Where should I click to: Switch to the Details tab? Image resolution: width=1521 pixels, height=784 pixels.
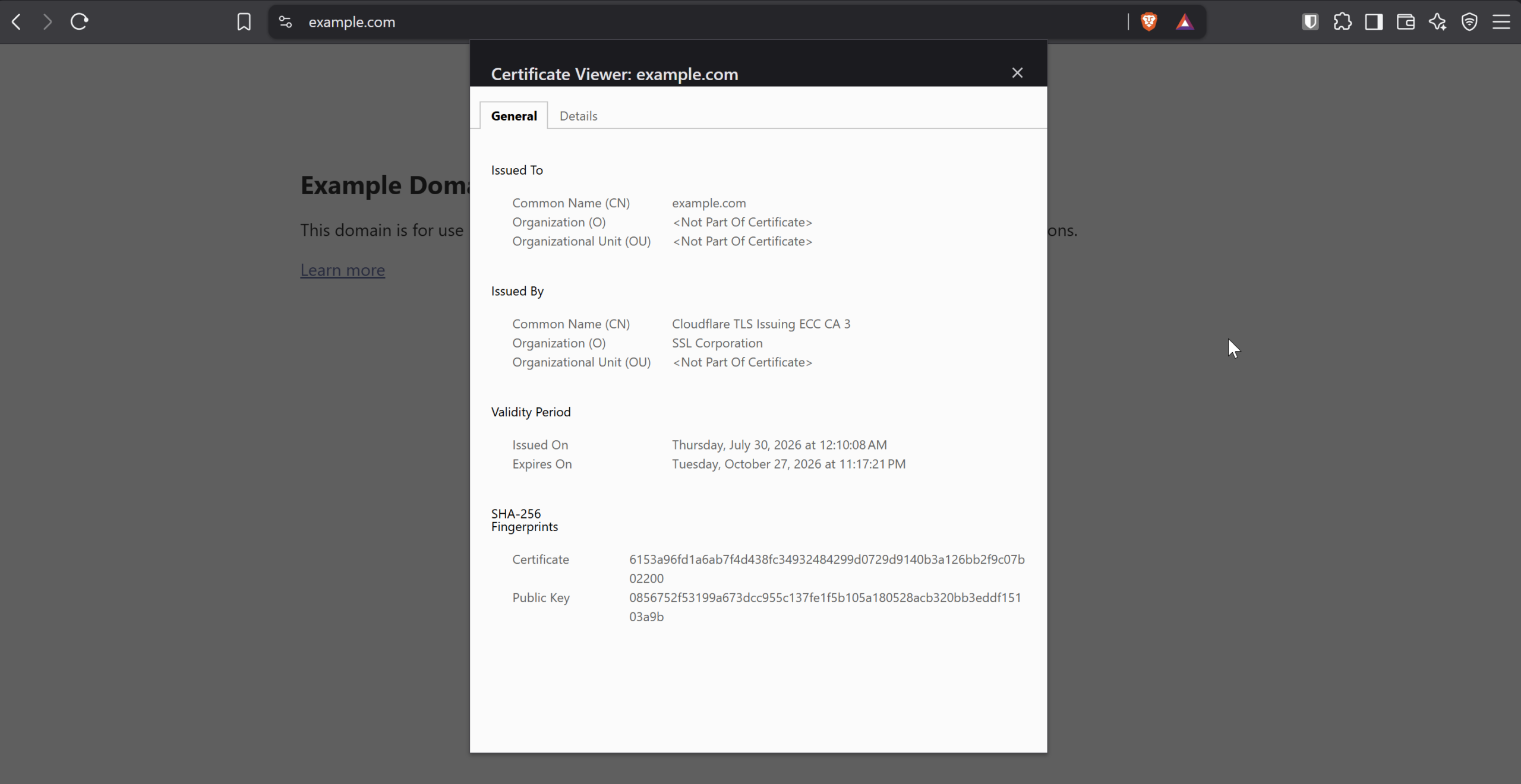[578, 116]
